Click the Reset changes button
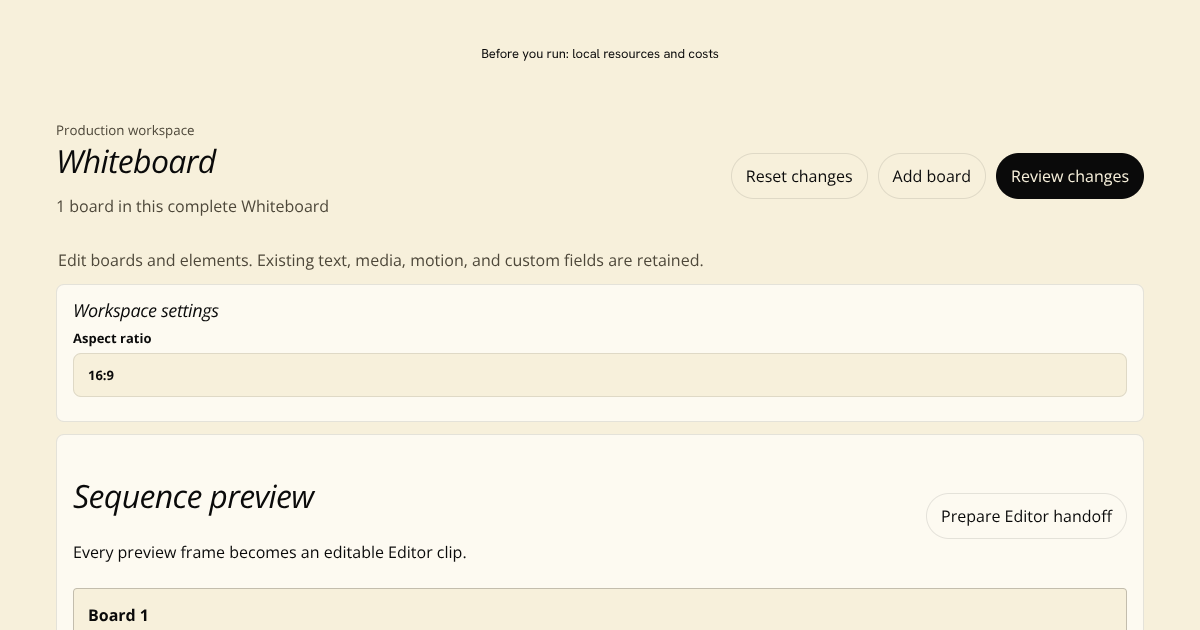 [x=799, y=176]
